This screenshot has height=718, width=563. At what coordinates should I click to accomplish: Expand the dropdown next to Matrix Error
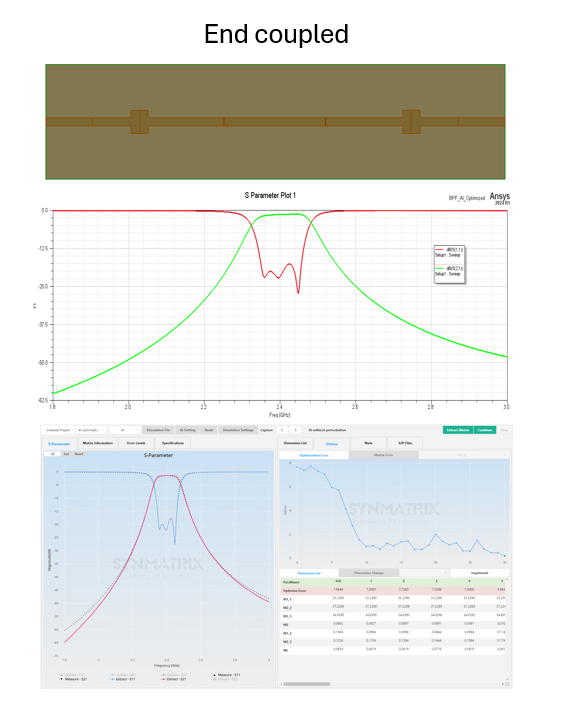click(464, 455)
